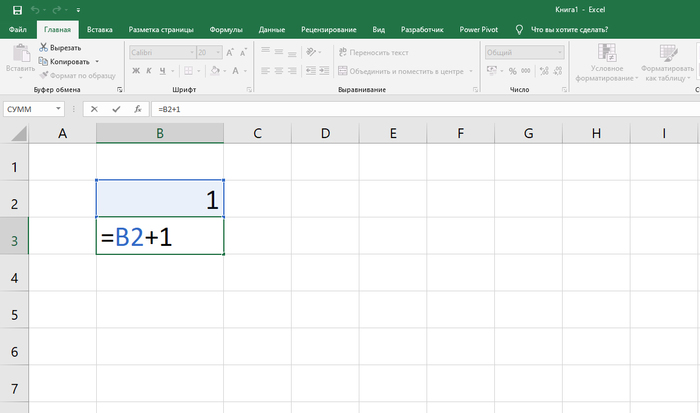
Task: Expand the merge and center dropdown arrow
Action: [471, 71]
